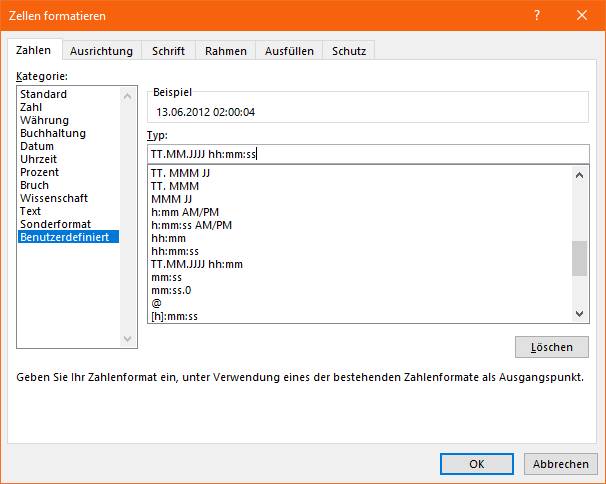Select the [h]:mm:ss format entry
Image resolution: width=606 pixels, height=484 pixels.
pyautogui.click(x=174, y=316)
